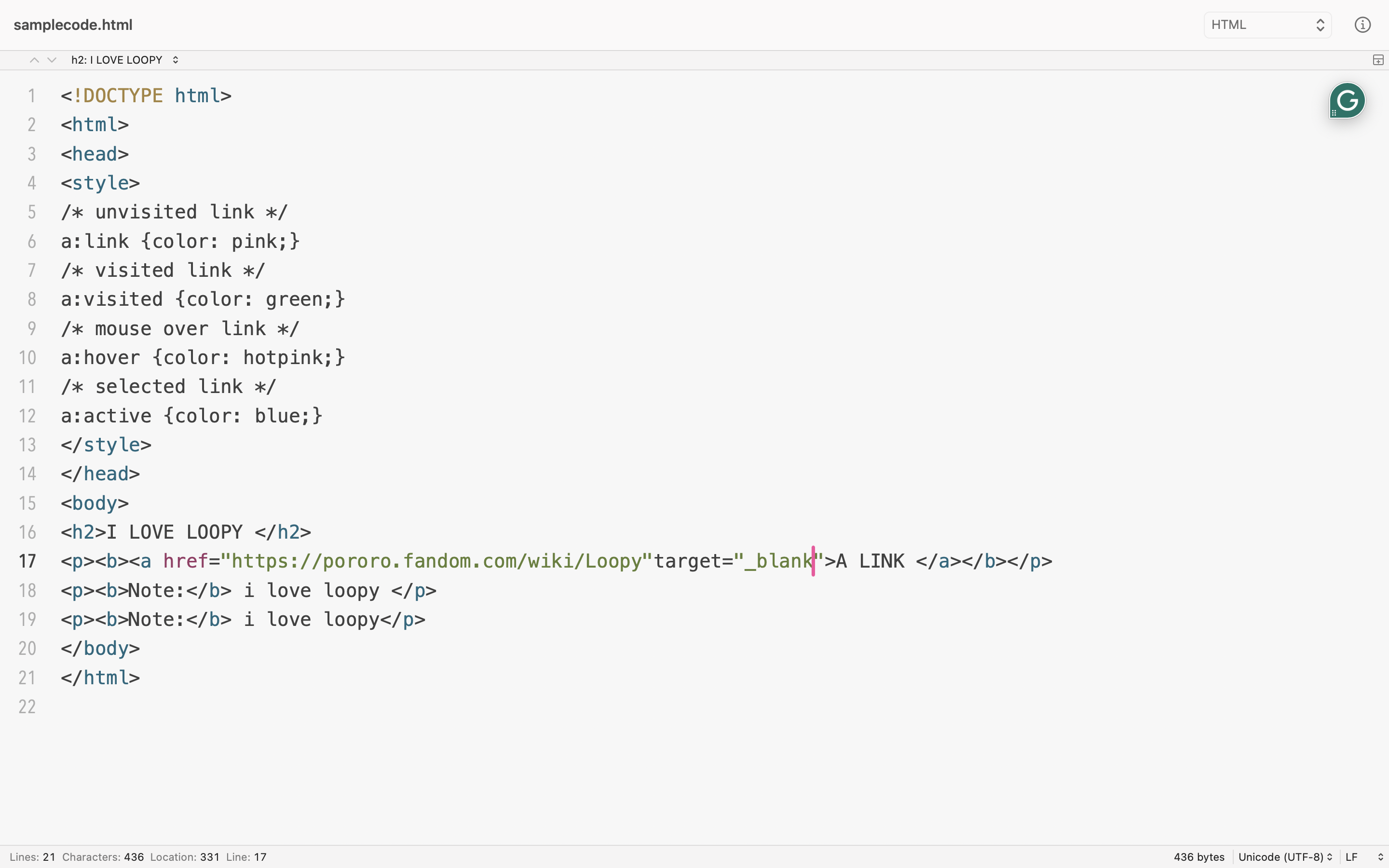Image resolution: width=1389 pixels, height=868 pixels.
Task: Click the opening <style> tag on line 4
Action: 100,183
